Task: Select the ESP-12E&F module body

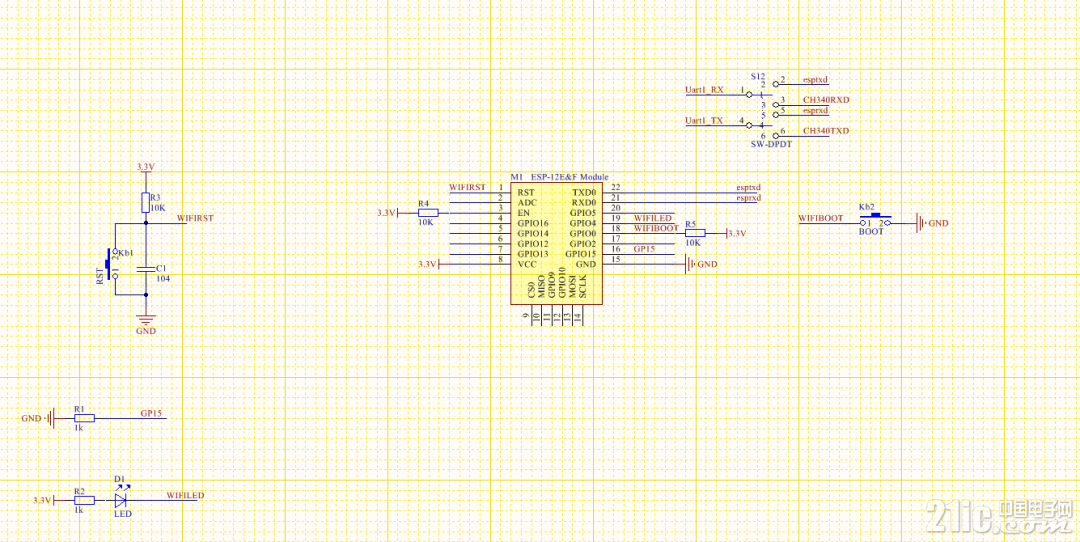Action: point(557,244)
